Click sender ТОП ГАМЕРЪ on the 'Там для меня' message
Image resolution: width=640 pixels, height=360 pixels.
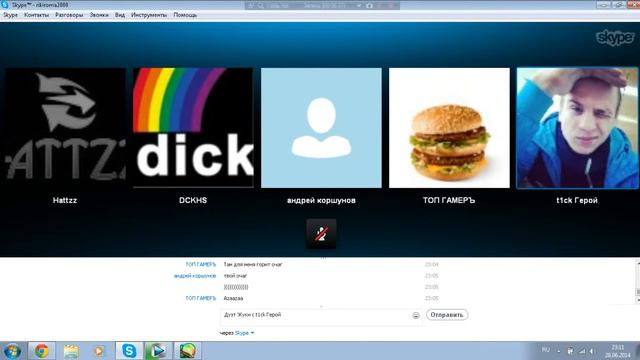click(200, 264)
